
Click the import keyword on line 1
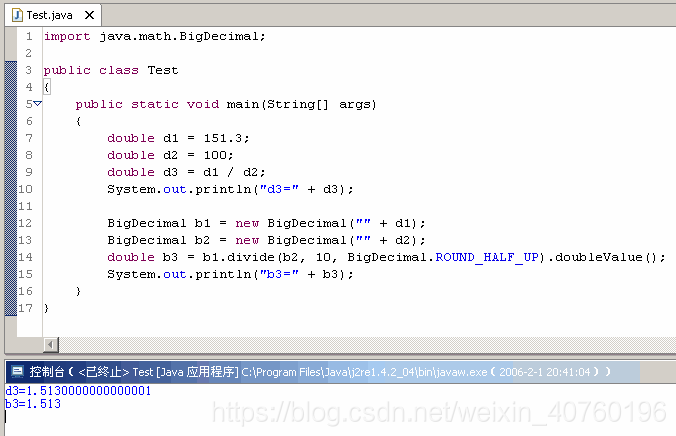pyautogui.click(x=67, y=36)
